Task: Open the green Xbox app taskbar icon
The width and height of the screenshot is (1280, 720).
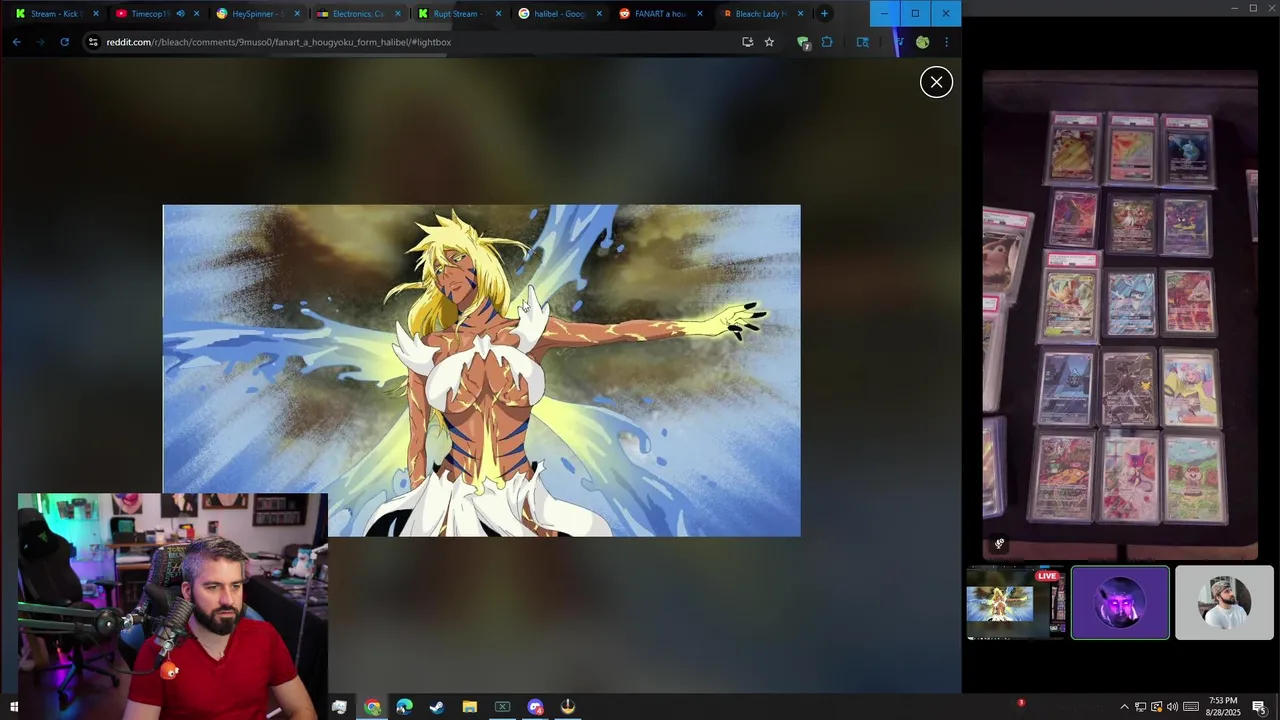Action: coord(502,707)
